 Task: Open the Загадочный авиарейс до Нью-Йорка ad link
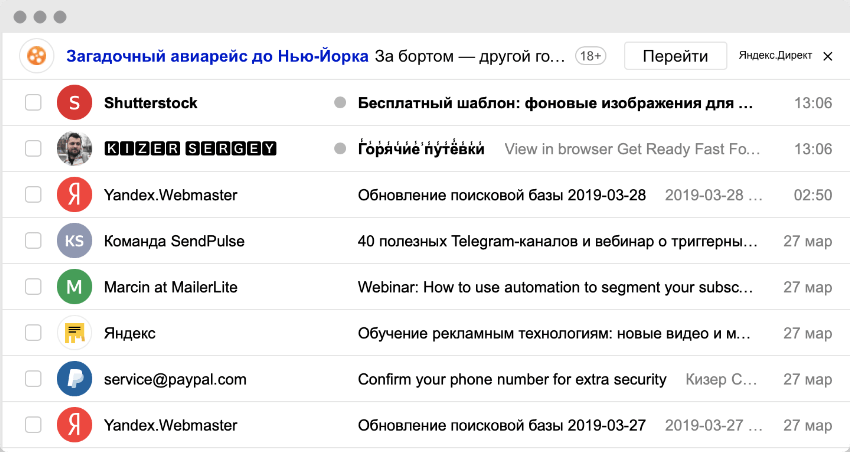coord(217,56)
